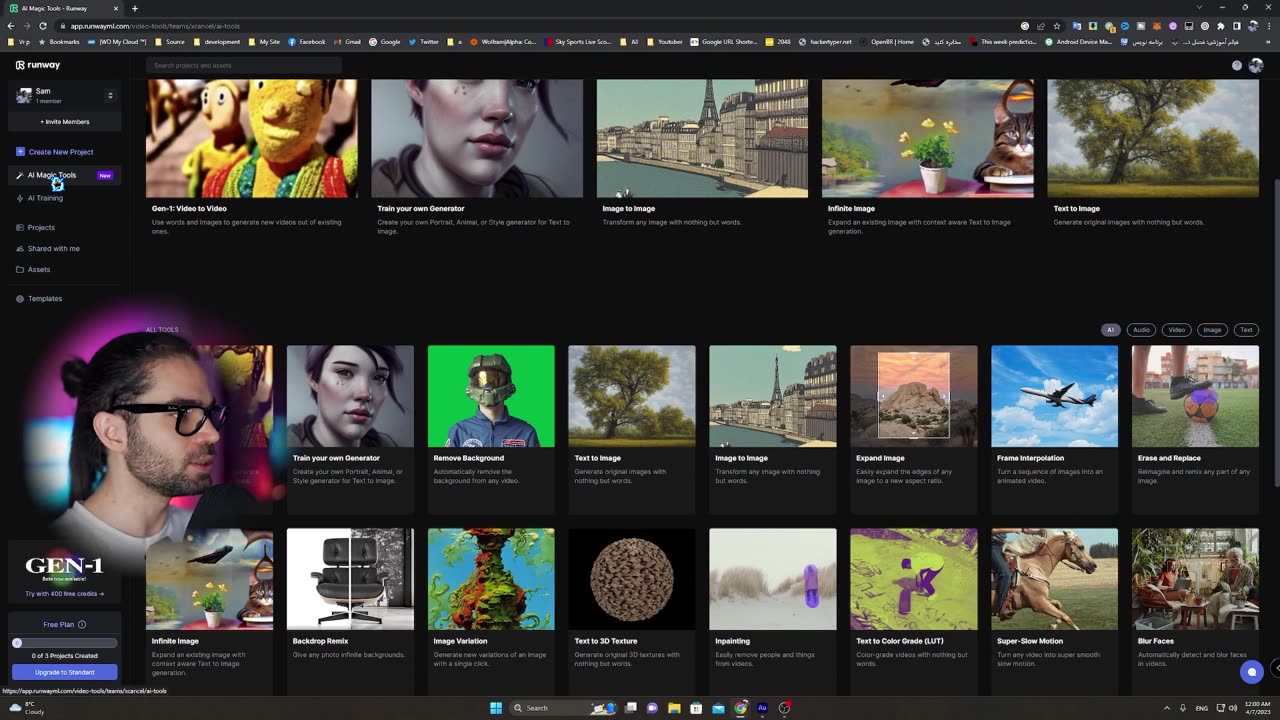Open the Gmail bookmark
Image resolution: width=1280 pixels, height=720 pixels.
pyautogui.click(x=347, y=42)
